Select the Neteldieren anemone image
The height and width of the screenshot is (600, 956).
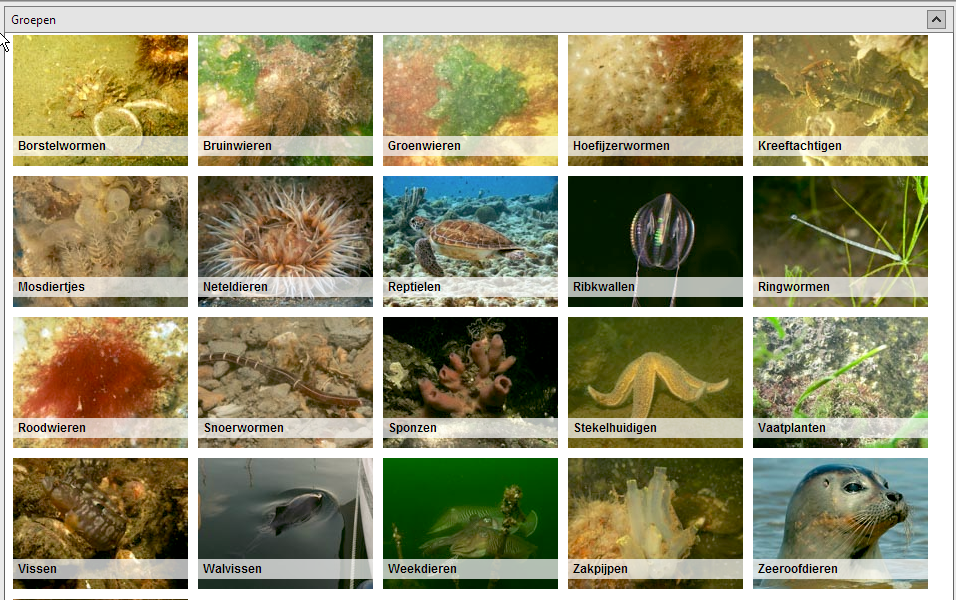(285, 241)
